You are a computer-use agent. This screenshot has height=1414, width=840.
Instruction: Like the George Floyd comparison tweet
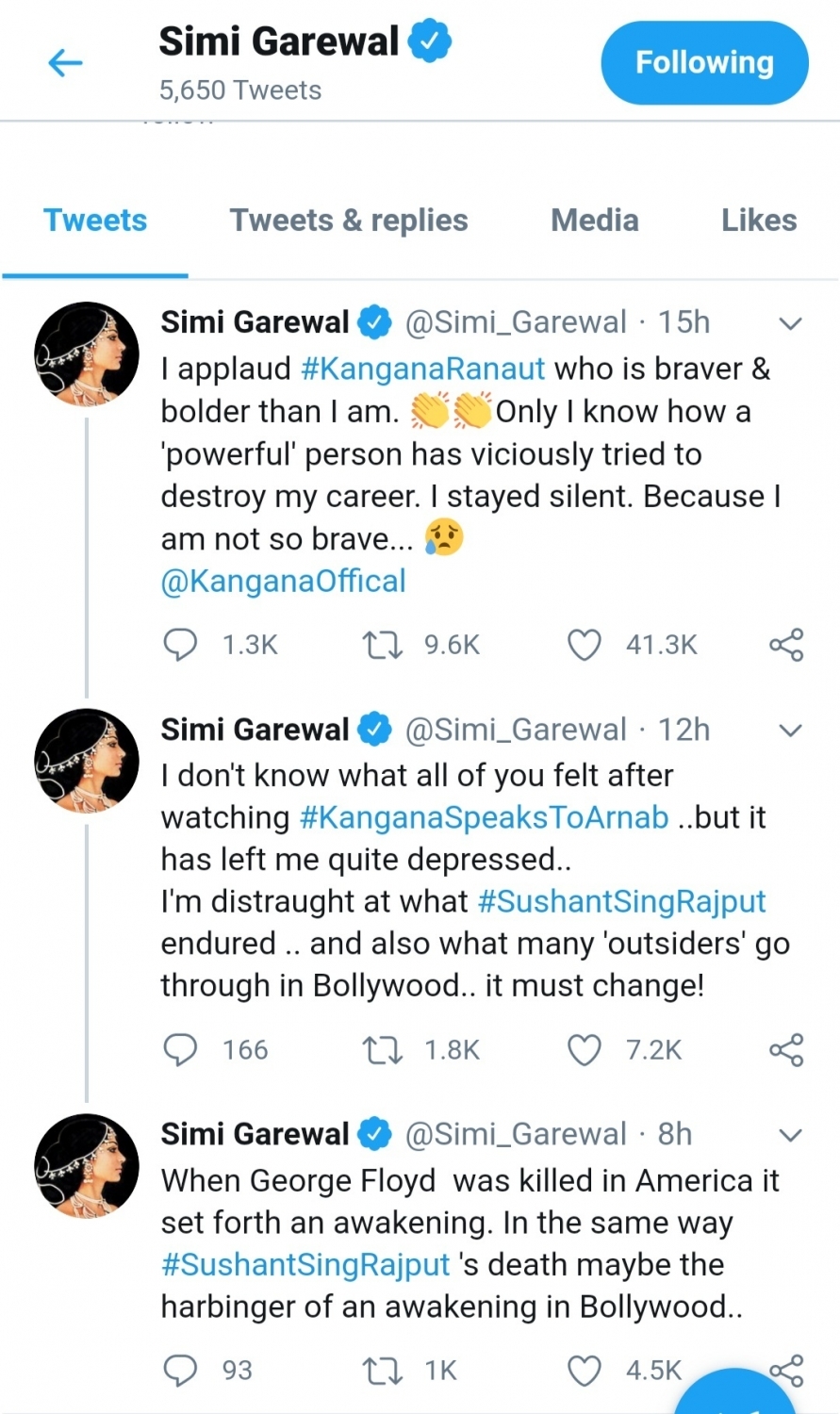[585, 1372]
